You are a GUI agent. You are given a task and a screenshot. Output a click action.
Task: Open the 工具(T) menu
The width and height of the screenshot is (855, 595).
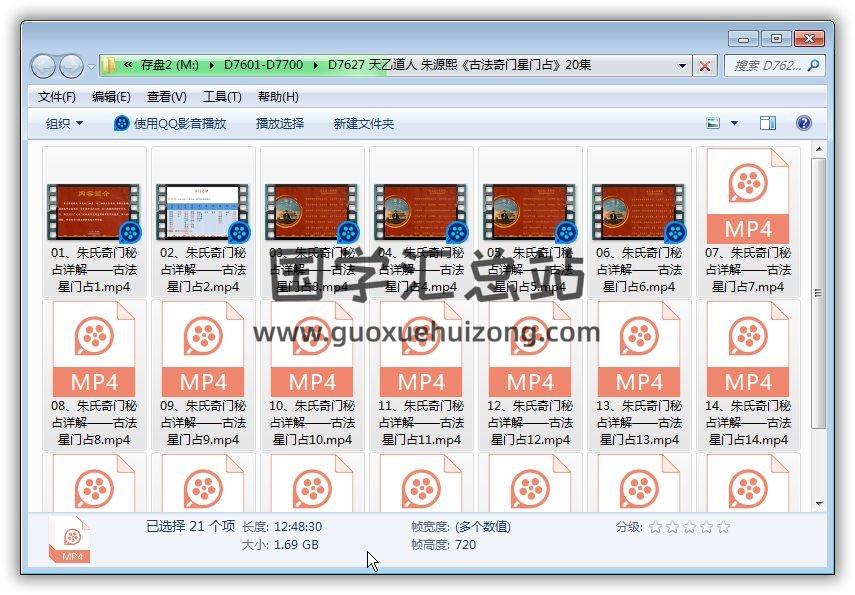(222, 97)
